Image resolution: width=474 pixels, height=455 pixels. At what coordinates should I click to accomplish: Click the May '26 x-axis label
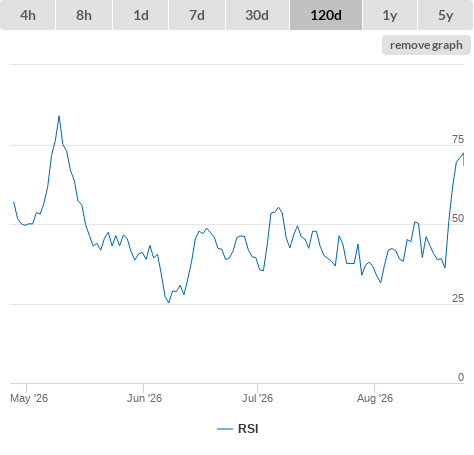click(29, 398)
